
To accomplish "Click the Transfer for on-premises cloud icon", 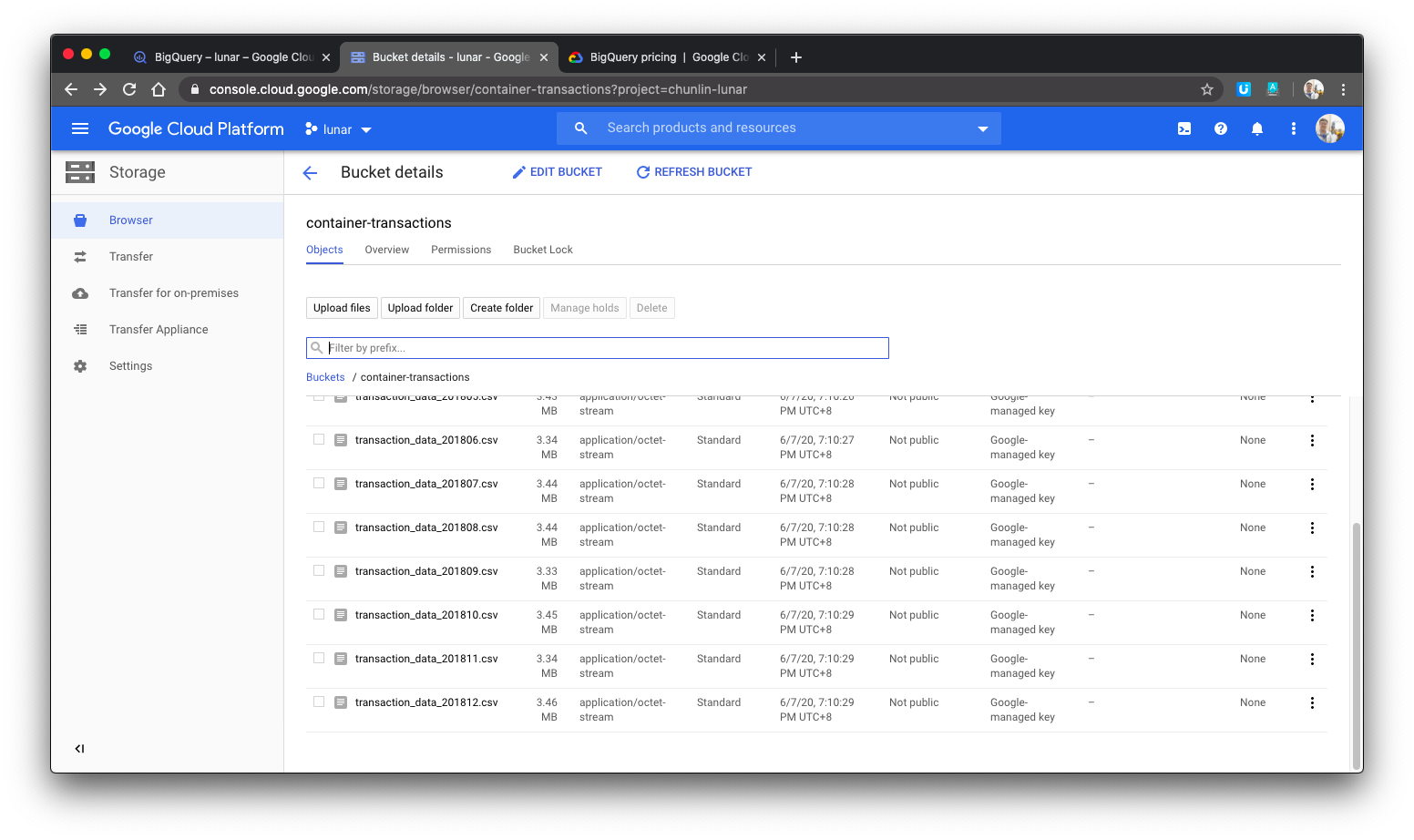I will [80, 292].
